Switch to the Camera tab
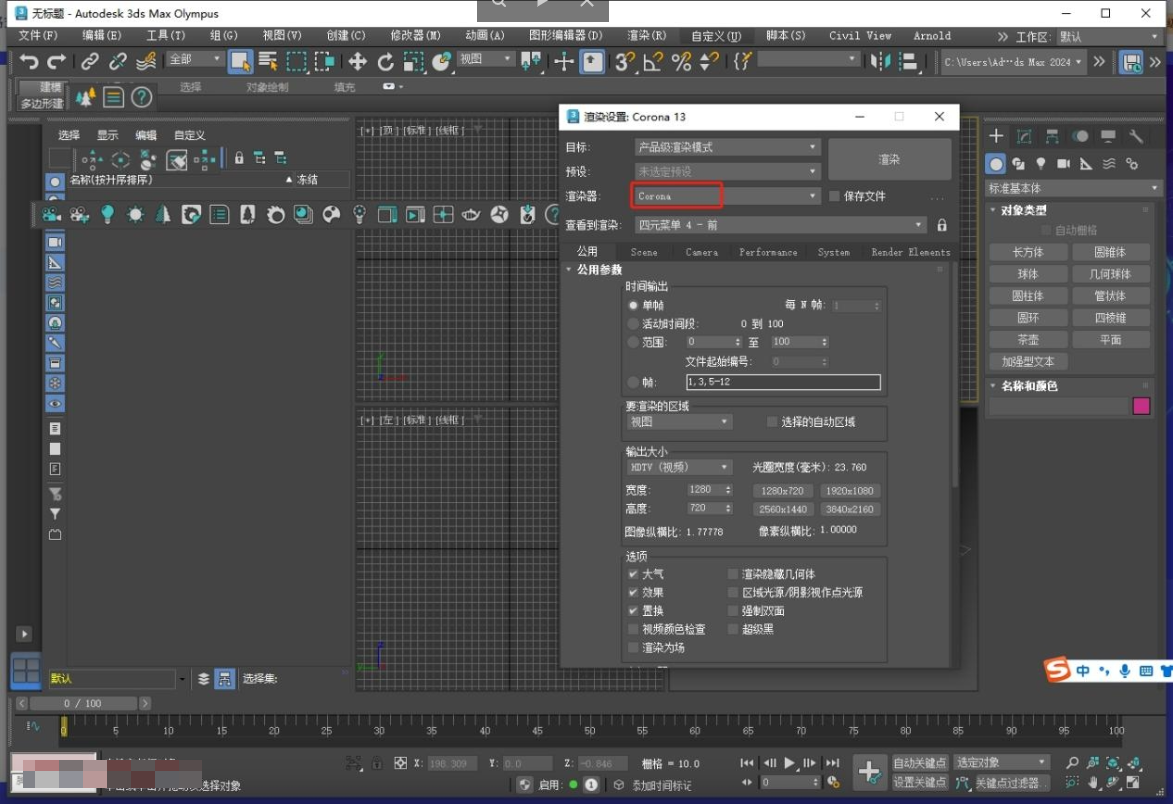 click(x=701, y=252)
